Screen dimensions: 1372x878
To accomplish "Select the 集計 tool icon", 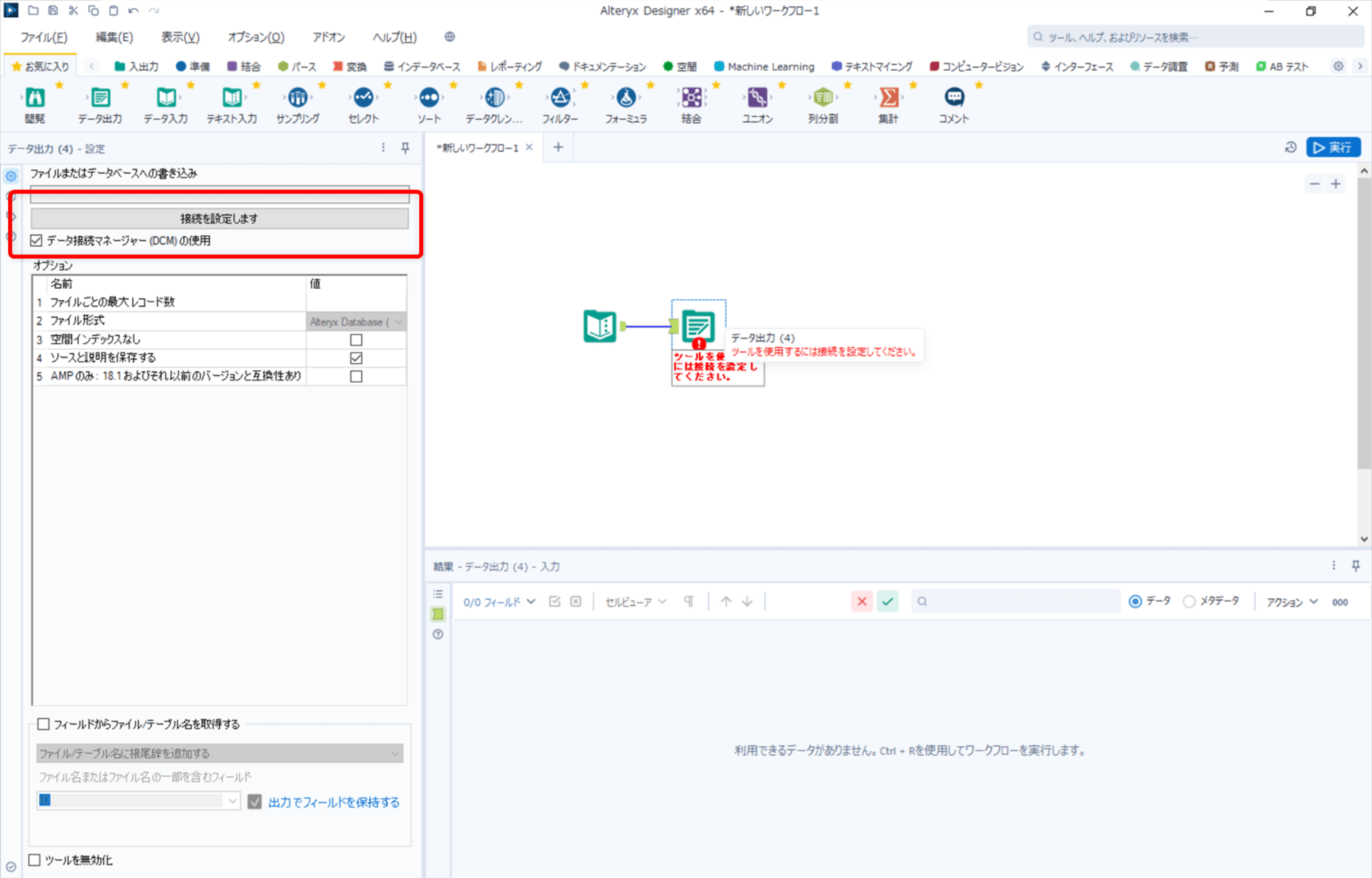I will point(888,98).
